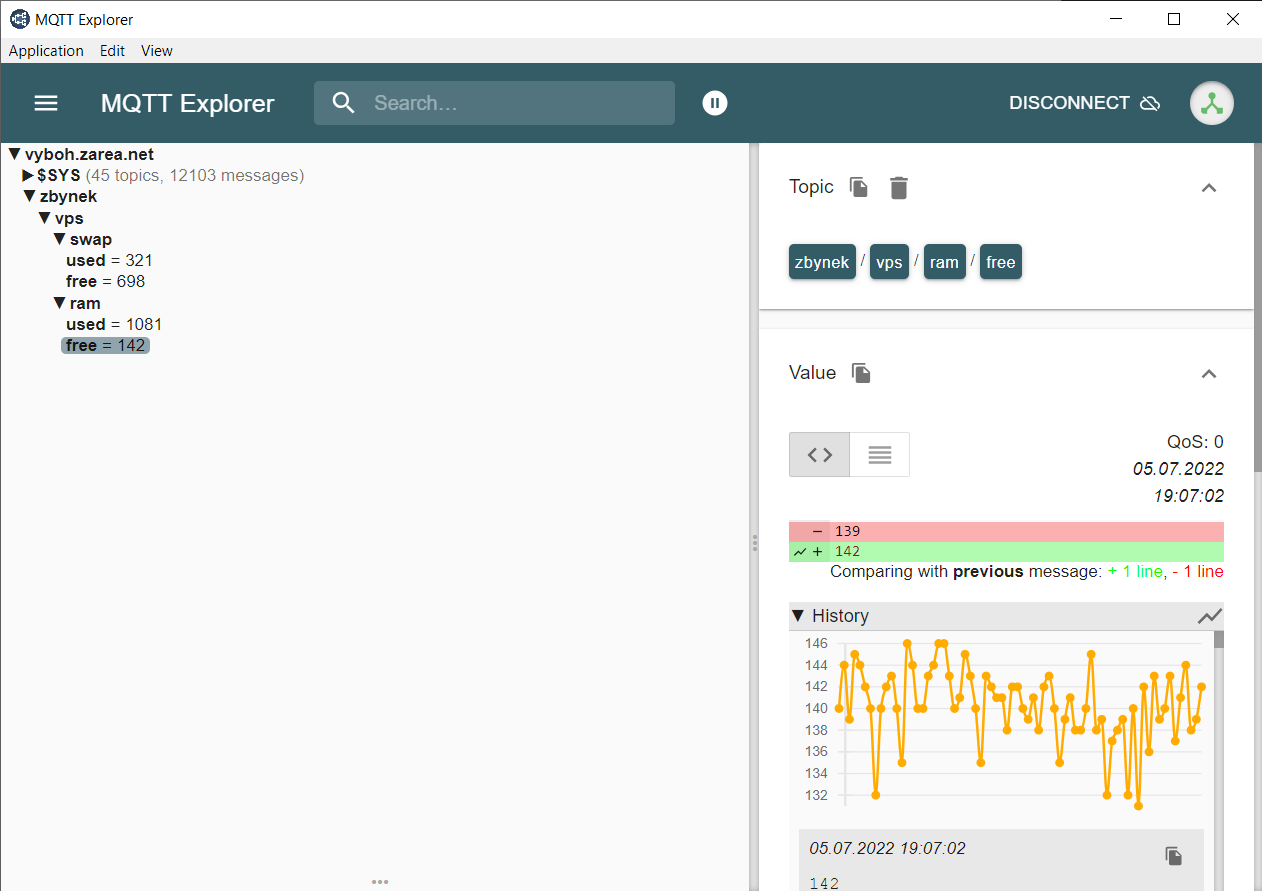Click the received time '19:07:02' in Value panel
1262x891 pixels.
pyautogui.click(x=1188, y=496)
